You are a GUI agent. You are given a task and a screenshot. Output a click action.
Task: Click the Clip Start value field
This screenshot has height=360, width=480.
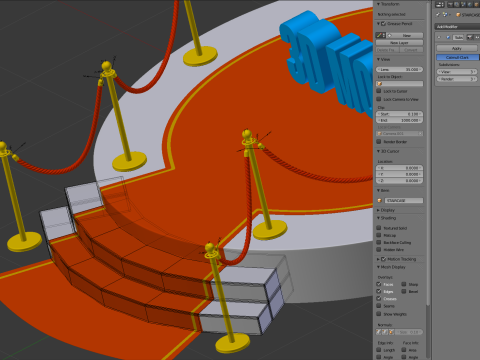click(x=399, y=114)
